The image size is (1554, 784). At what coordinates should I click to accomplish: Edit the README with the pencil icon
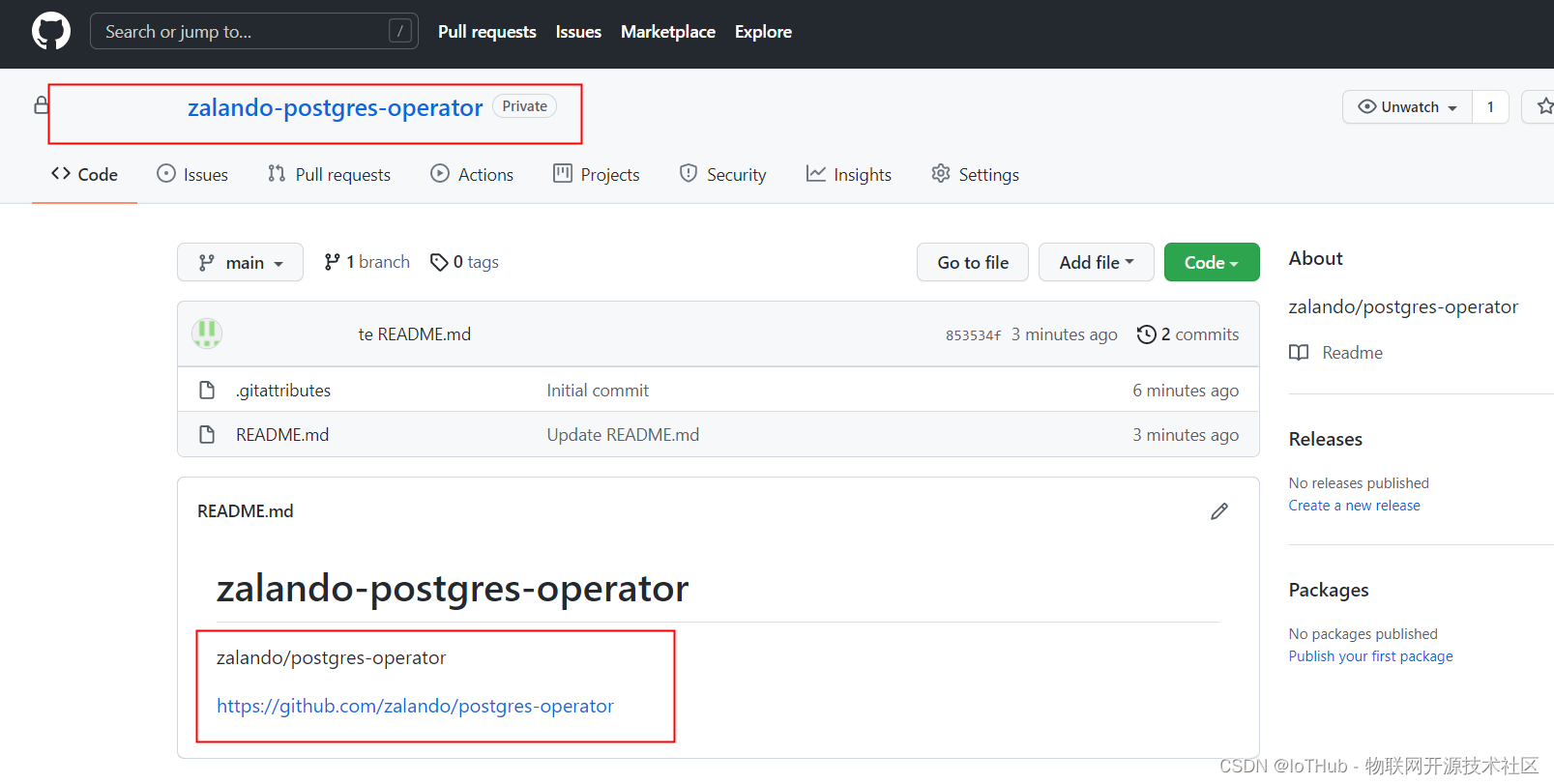pos(1219,511)
